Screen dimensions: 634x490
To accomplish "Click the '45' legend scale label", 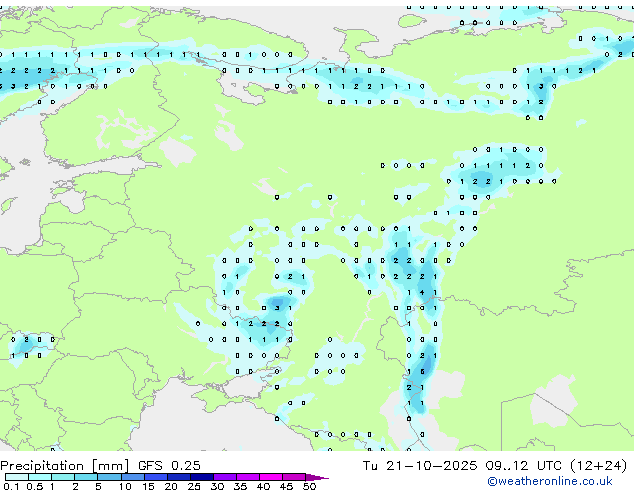I will pos(287,486).
